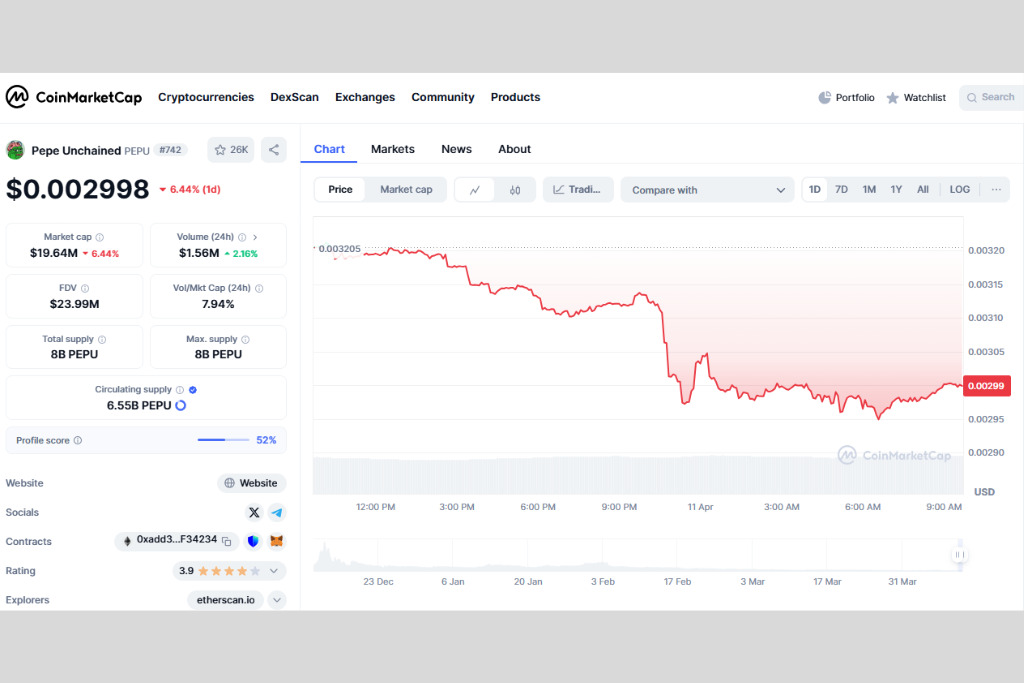Screen dimensions: 1024x683
Task: Open Community nav menu
Action: [443, 97]
